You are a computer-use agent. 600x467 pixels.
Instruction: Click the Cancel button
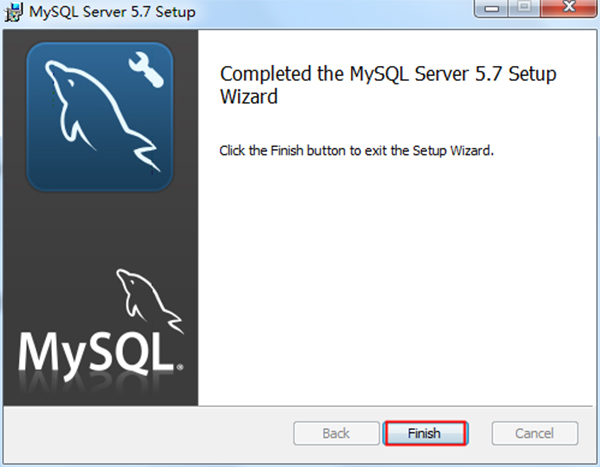coord(535,433)
